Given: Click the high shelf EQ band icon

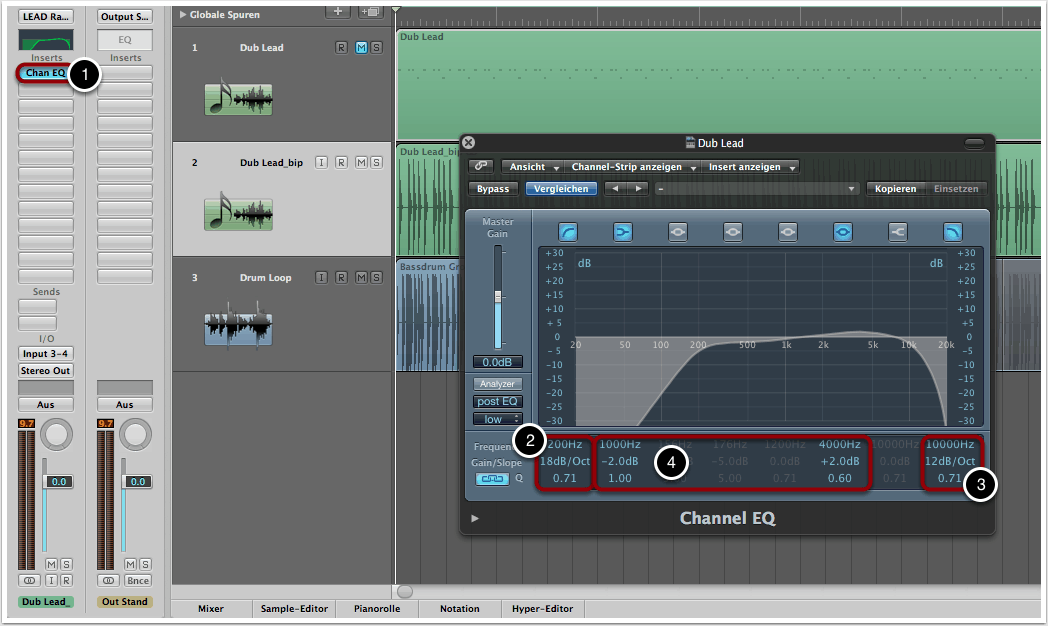Looking at the screenshot, I should pyautogui.click(x=897, y=231).
